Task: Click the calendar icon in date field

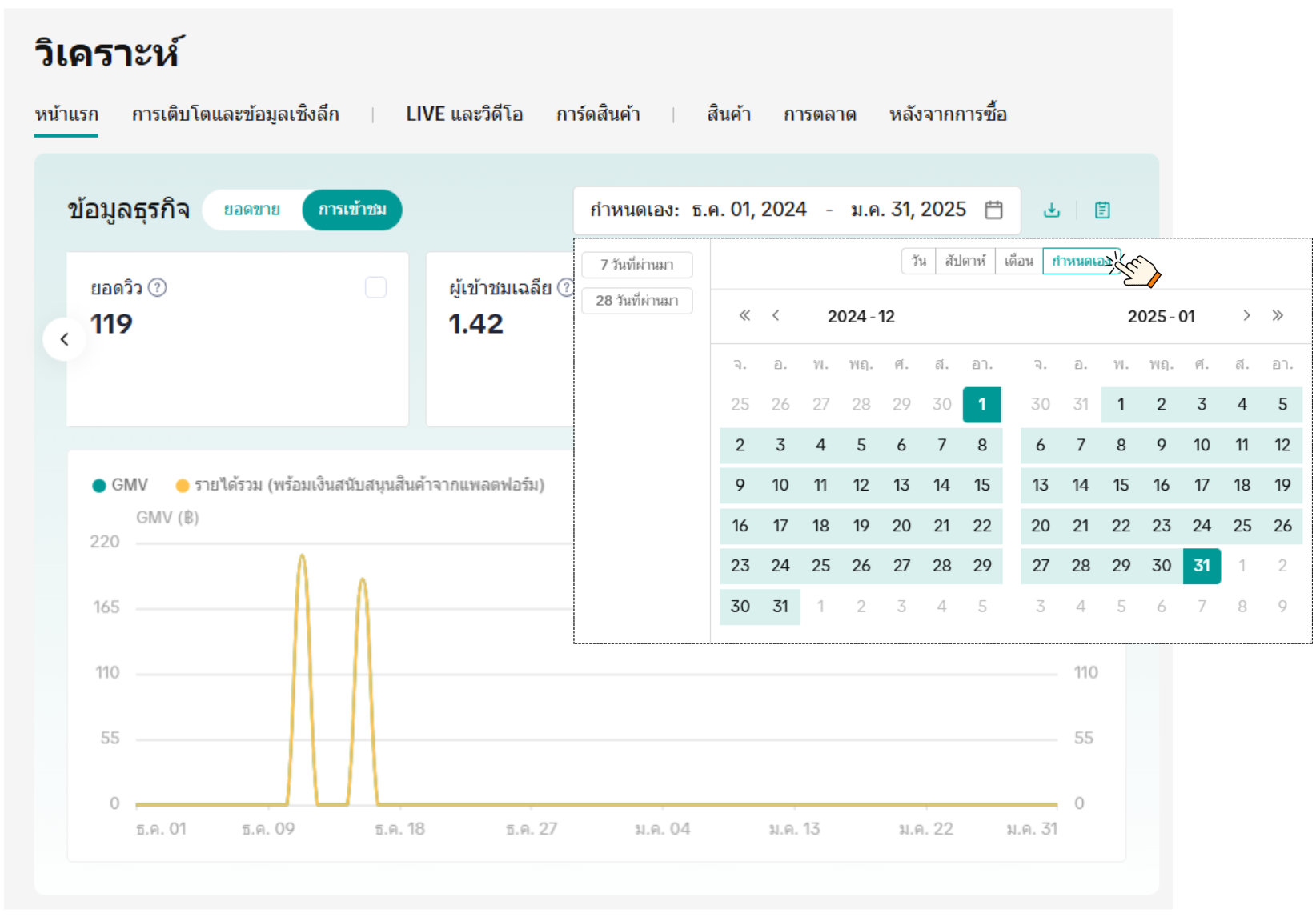Action: [993, 210]
